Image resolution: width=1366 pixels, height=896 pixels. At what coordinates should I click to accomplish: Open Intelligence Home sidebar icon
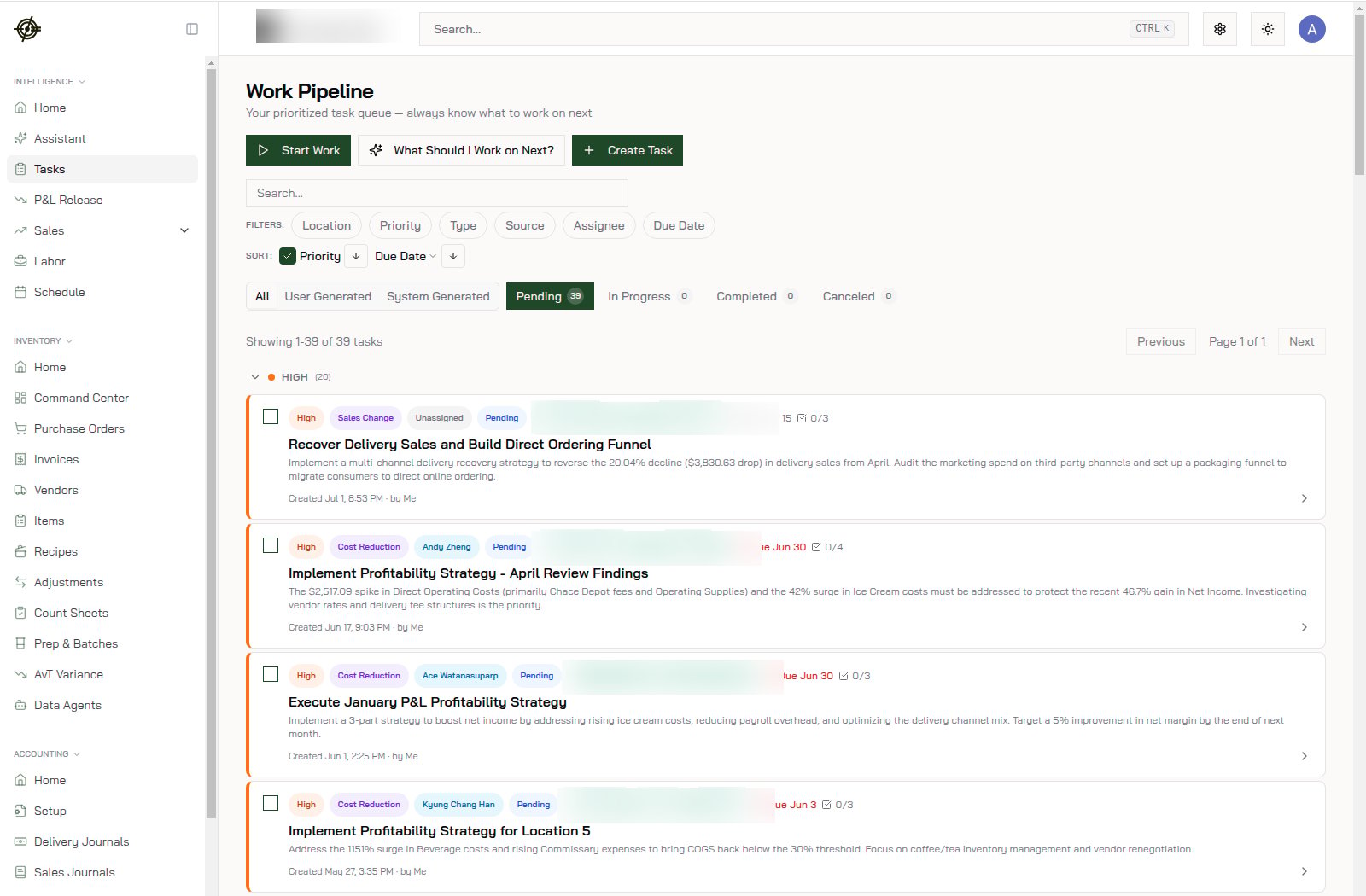click(x=20, y=108)
